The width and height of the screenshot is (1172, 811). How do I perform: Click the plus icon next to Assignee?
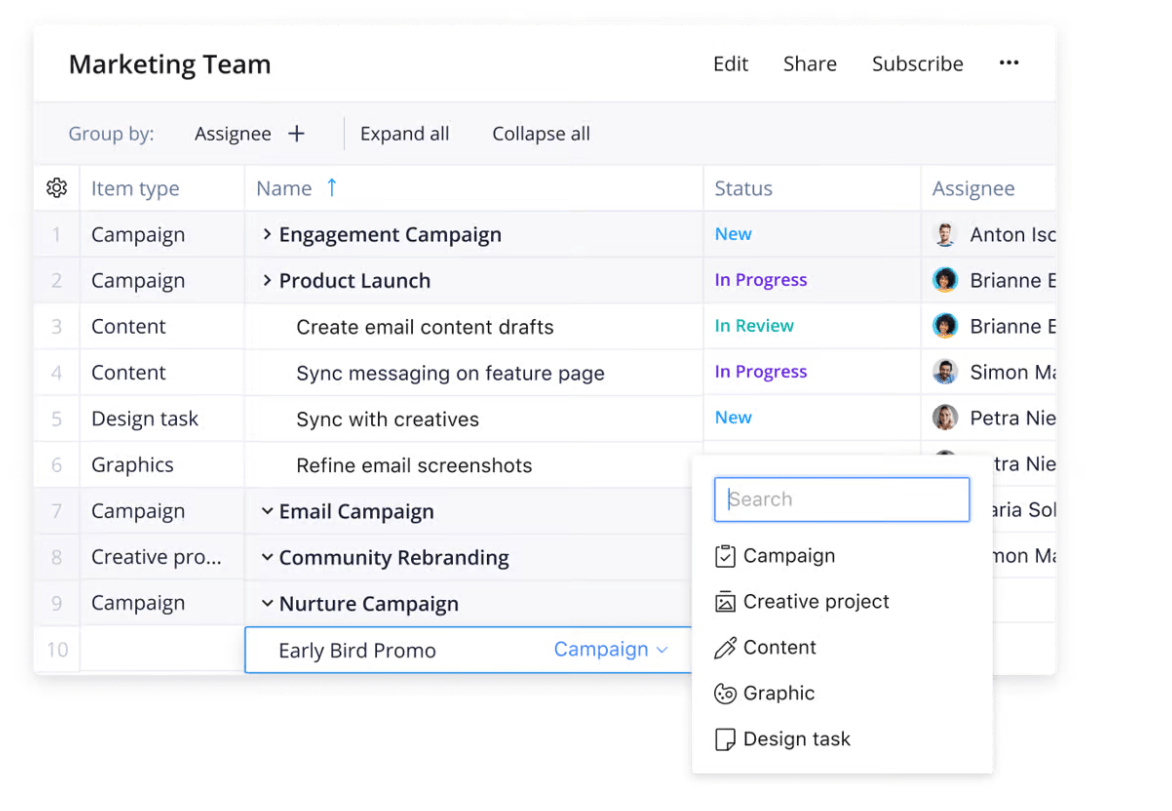point(296,134)
